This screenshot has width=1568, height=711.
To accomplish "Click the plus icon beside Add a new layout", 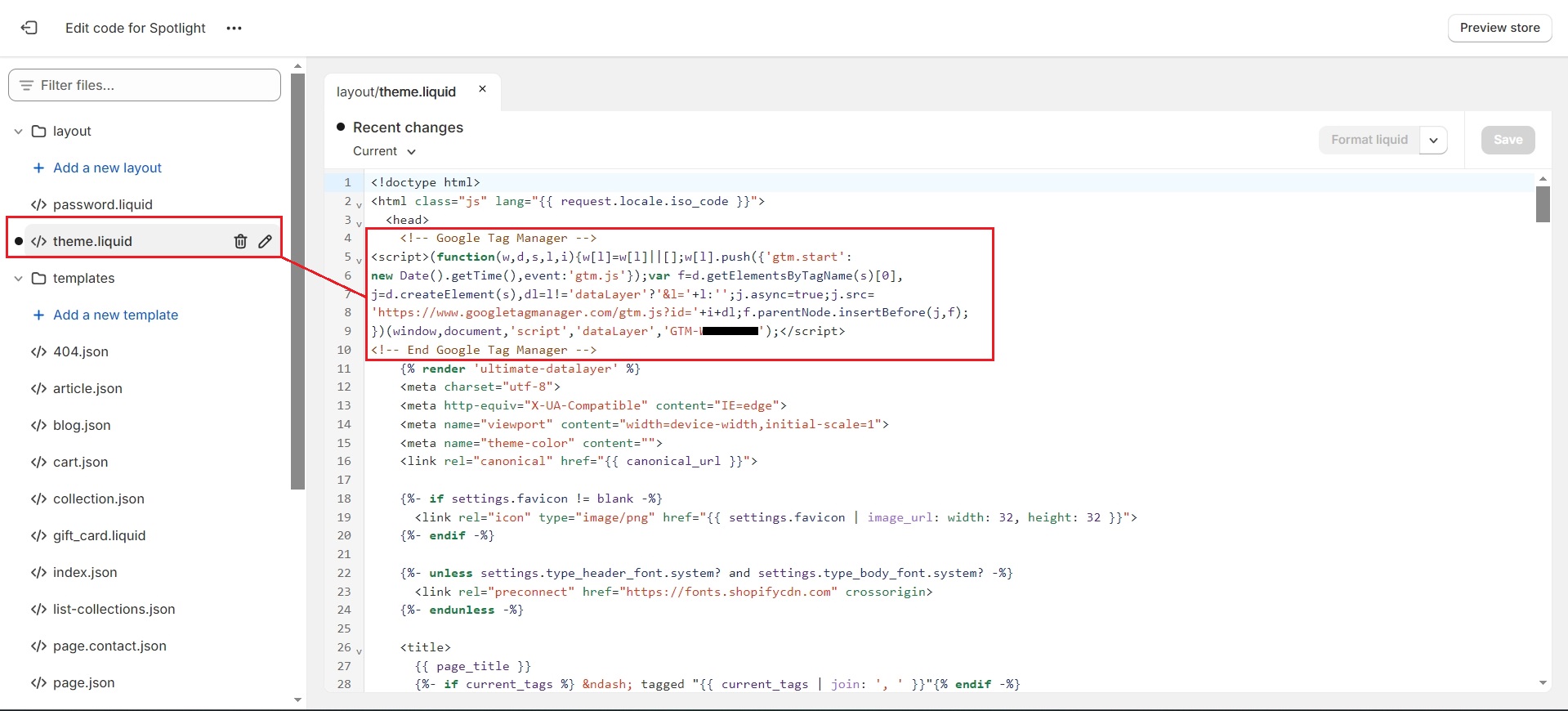I will pos(38,168).
